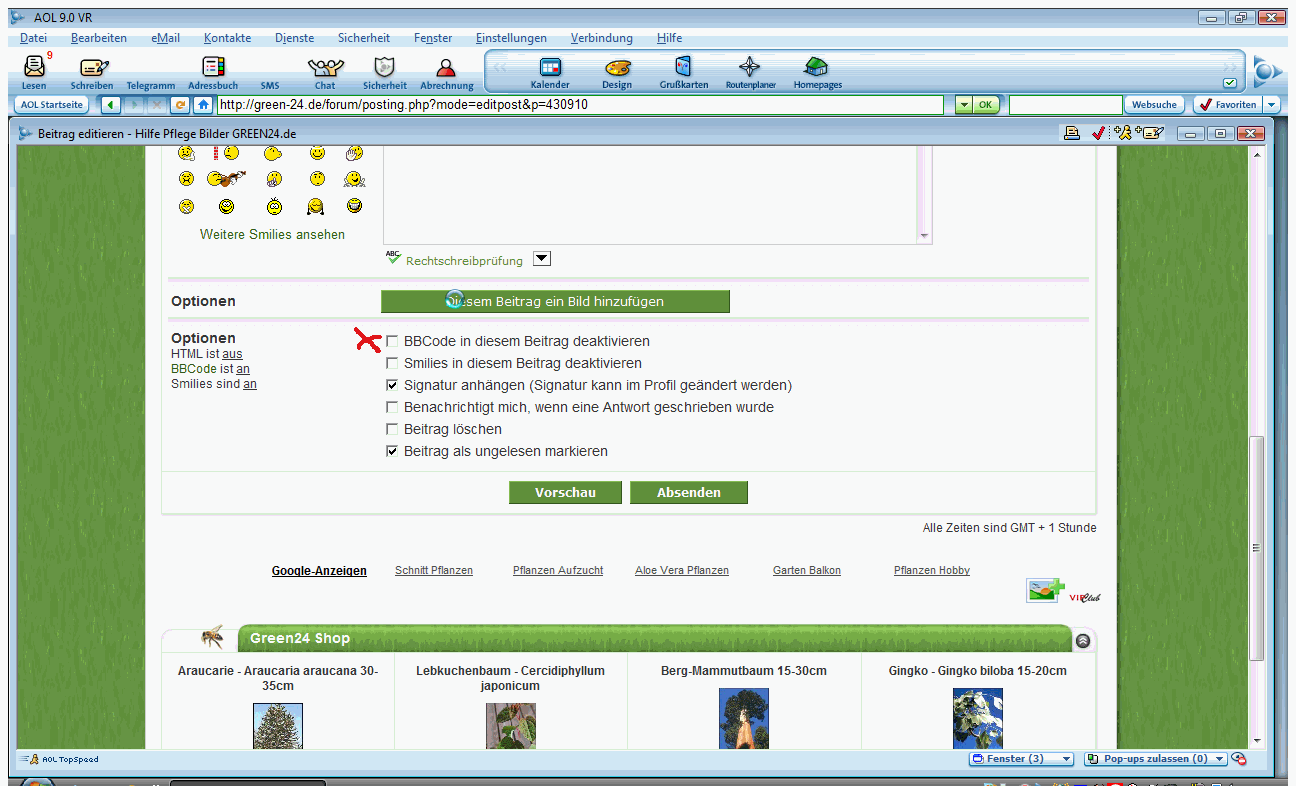Open the Einstellungen menu

(511, 38)
